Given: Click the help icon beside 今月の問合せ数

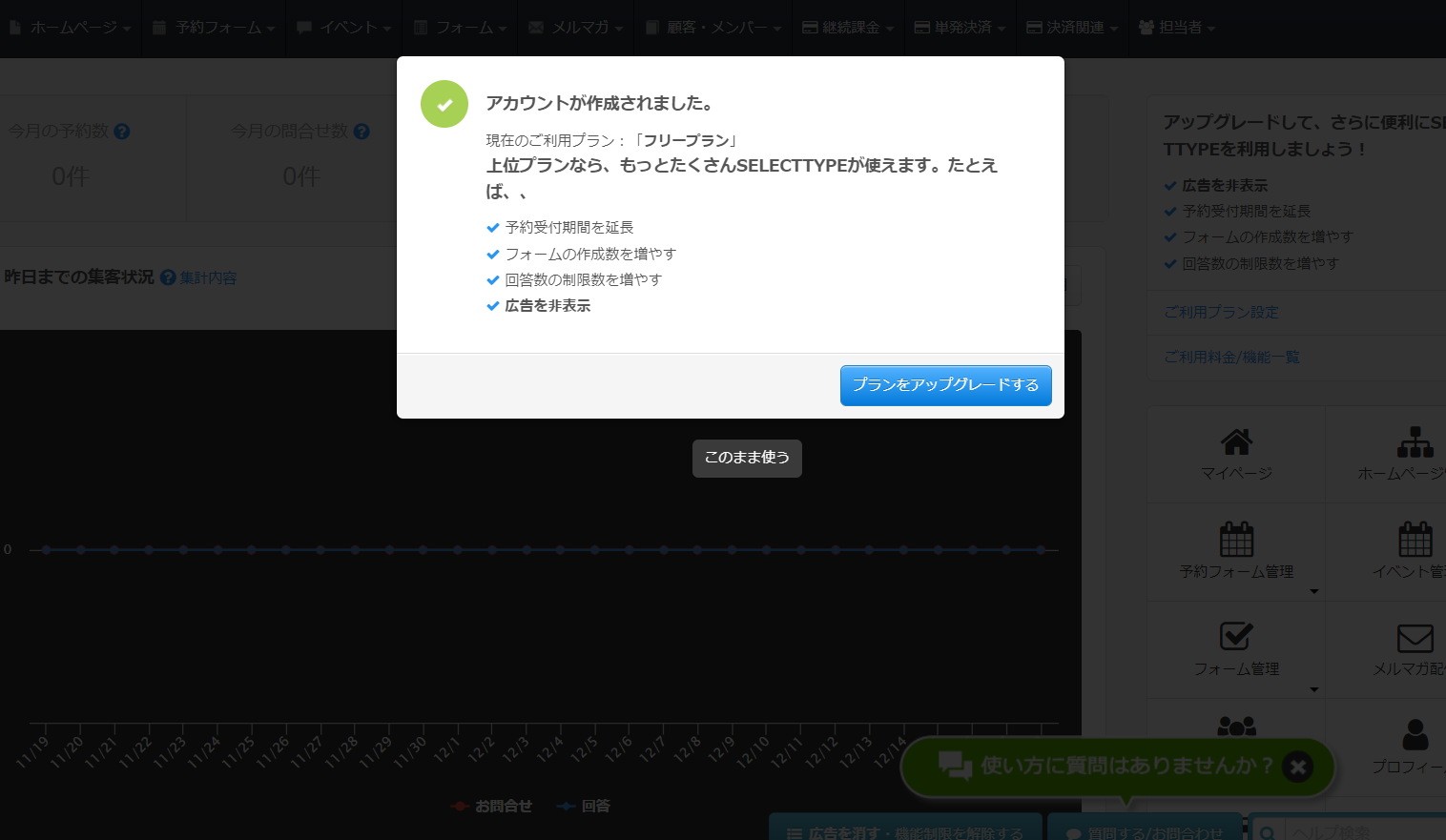Looking at the screenshot, I should 361,132.
